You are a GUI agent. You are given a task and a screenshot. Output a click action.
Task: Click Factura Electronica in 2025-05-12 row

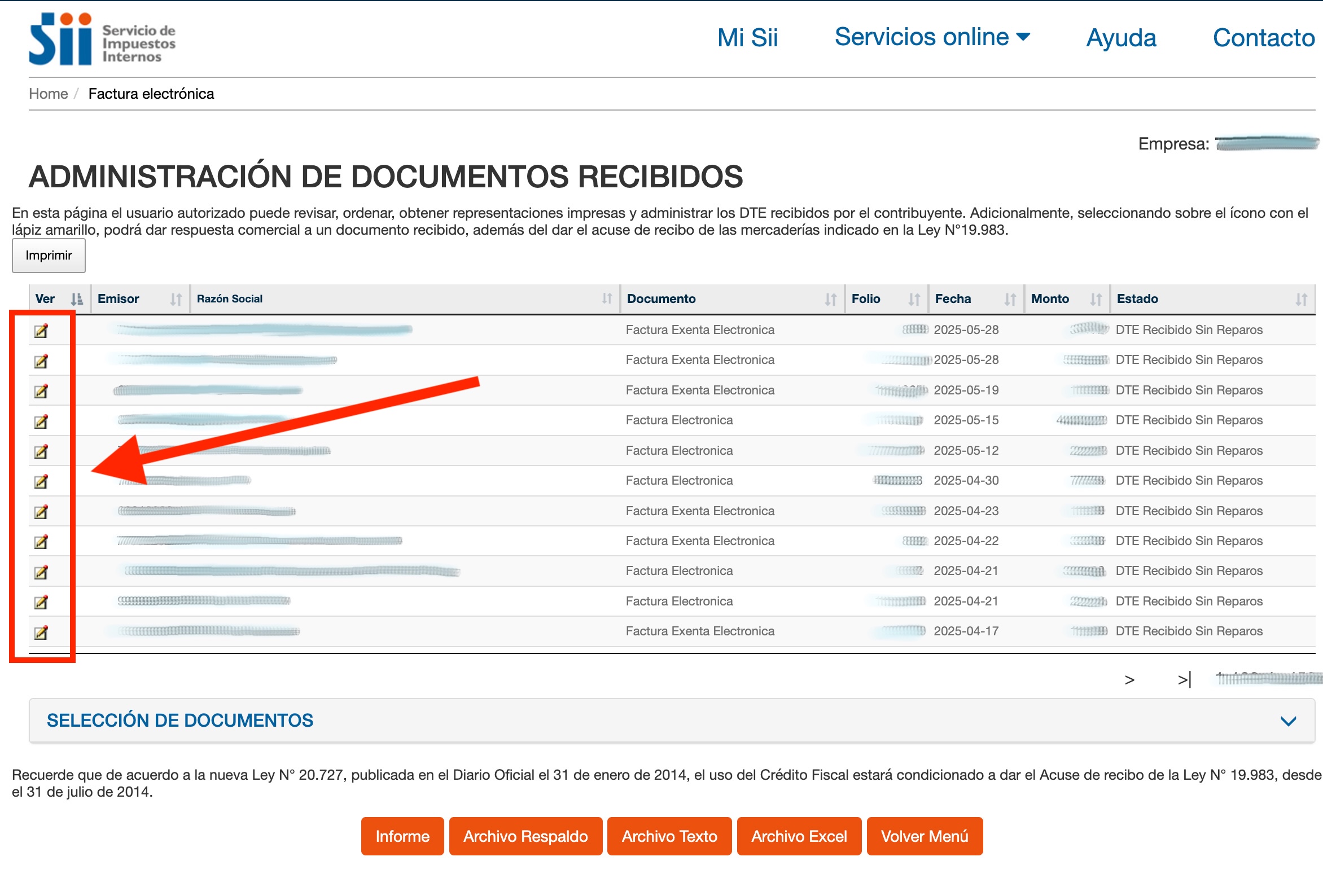point(679,451)
